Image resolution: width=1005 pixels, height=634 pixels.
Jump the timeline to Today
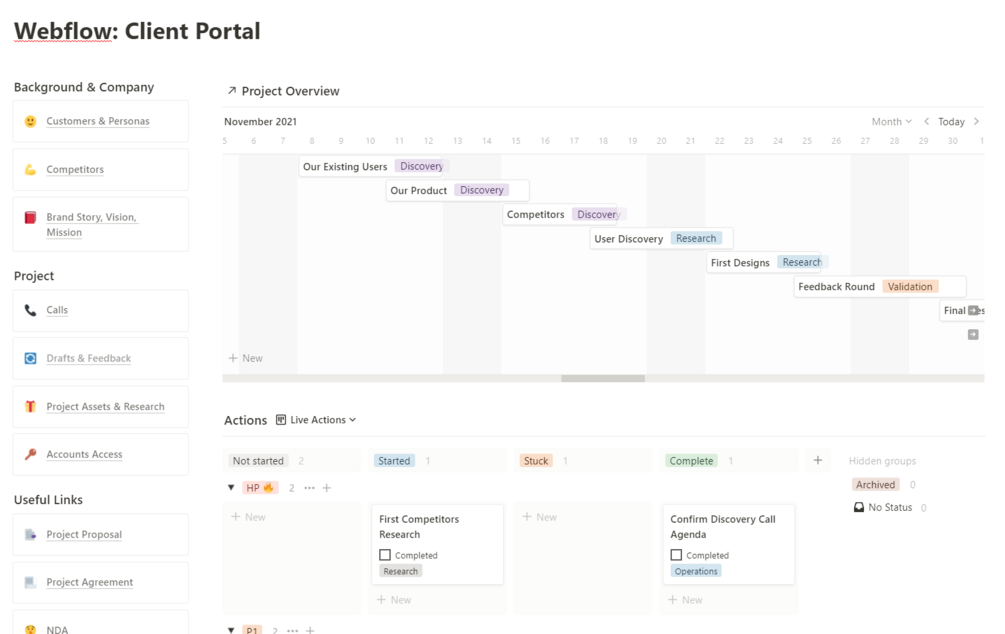[951, 121]
